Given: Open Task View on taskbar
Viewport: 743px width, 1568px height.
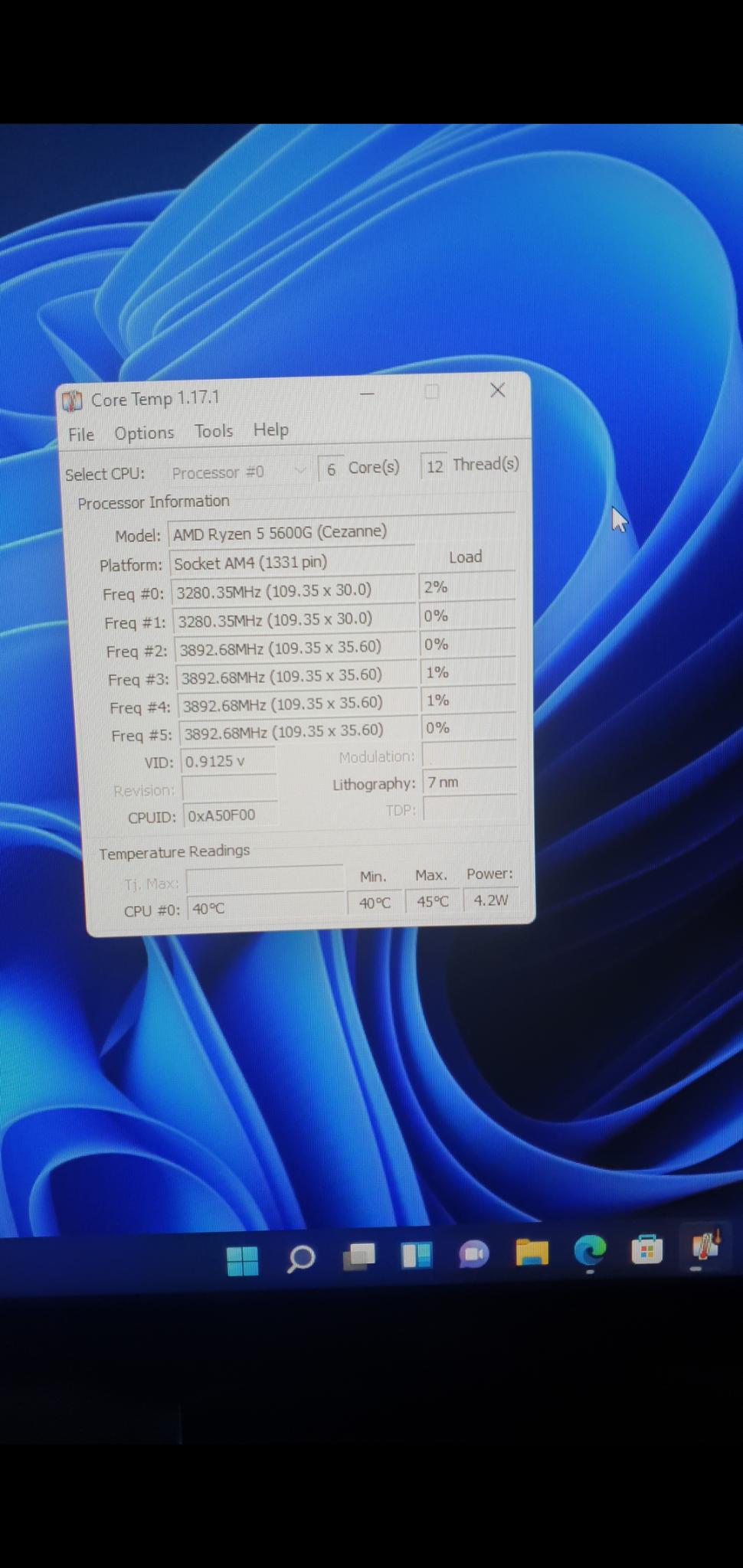Looking at the screenshot, I should (x=358, y=1256).
